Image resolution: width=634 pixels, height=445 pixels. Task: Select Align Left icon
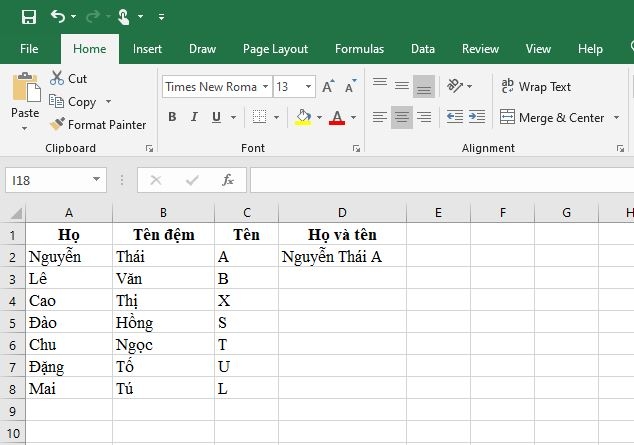pyautogui.click(x=380, y=117)
